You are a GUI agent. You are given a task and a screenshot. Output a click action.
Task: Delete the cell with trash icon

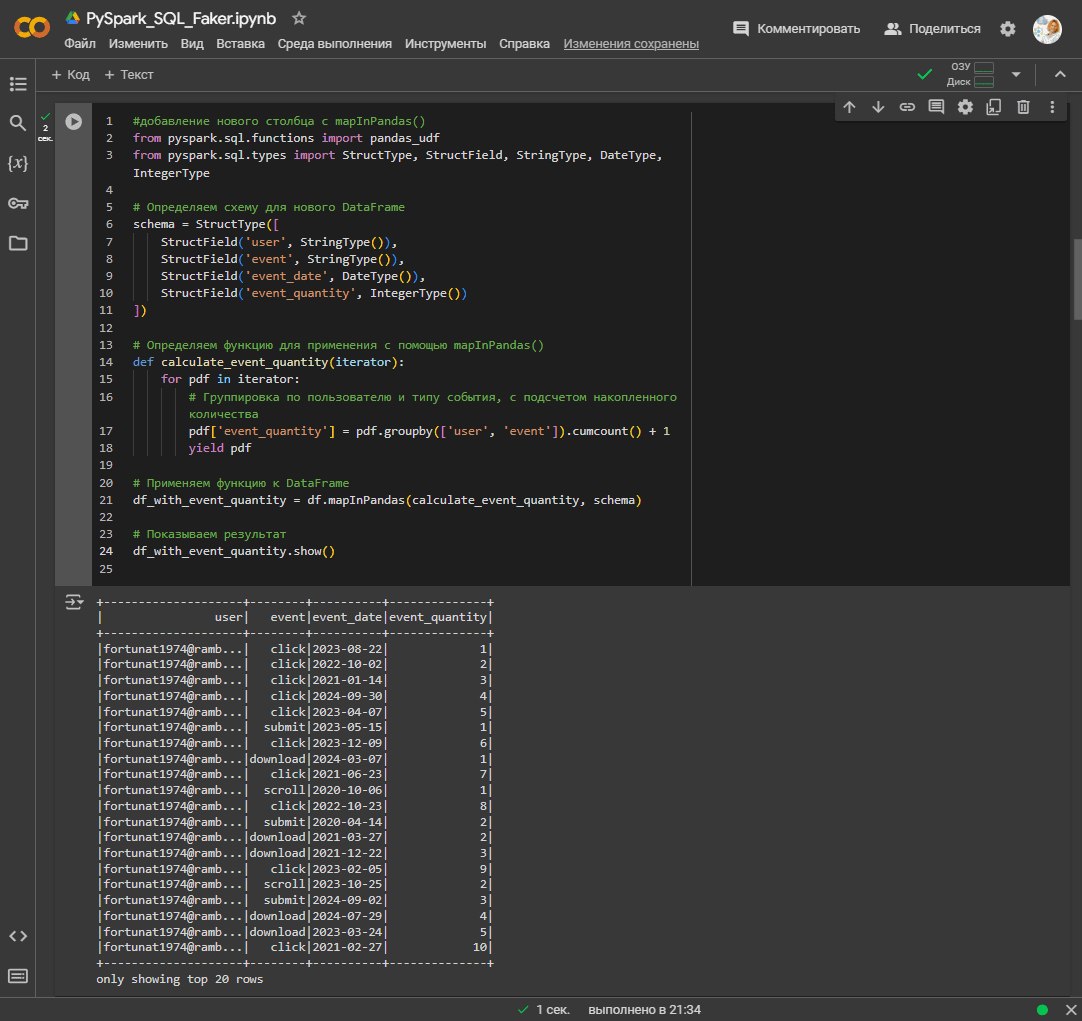click(x=1023, y=107)
